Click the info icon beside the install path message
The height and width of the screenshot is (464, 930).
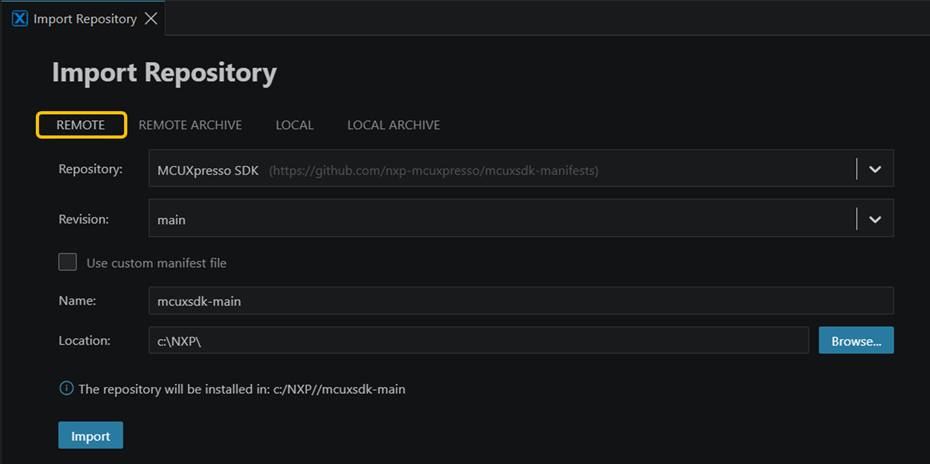[x=66, y=389]
